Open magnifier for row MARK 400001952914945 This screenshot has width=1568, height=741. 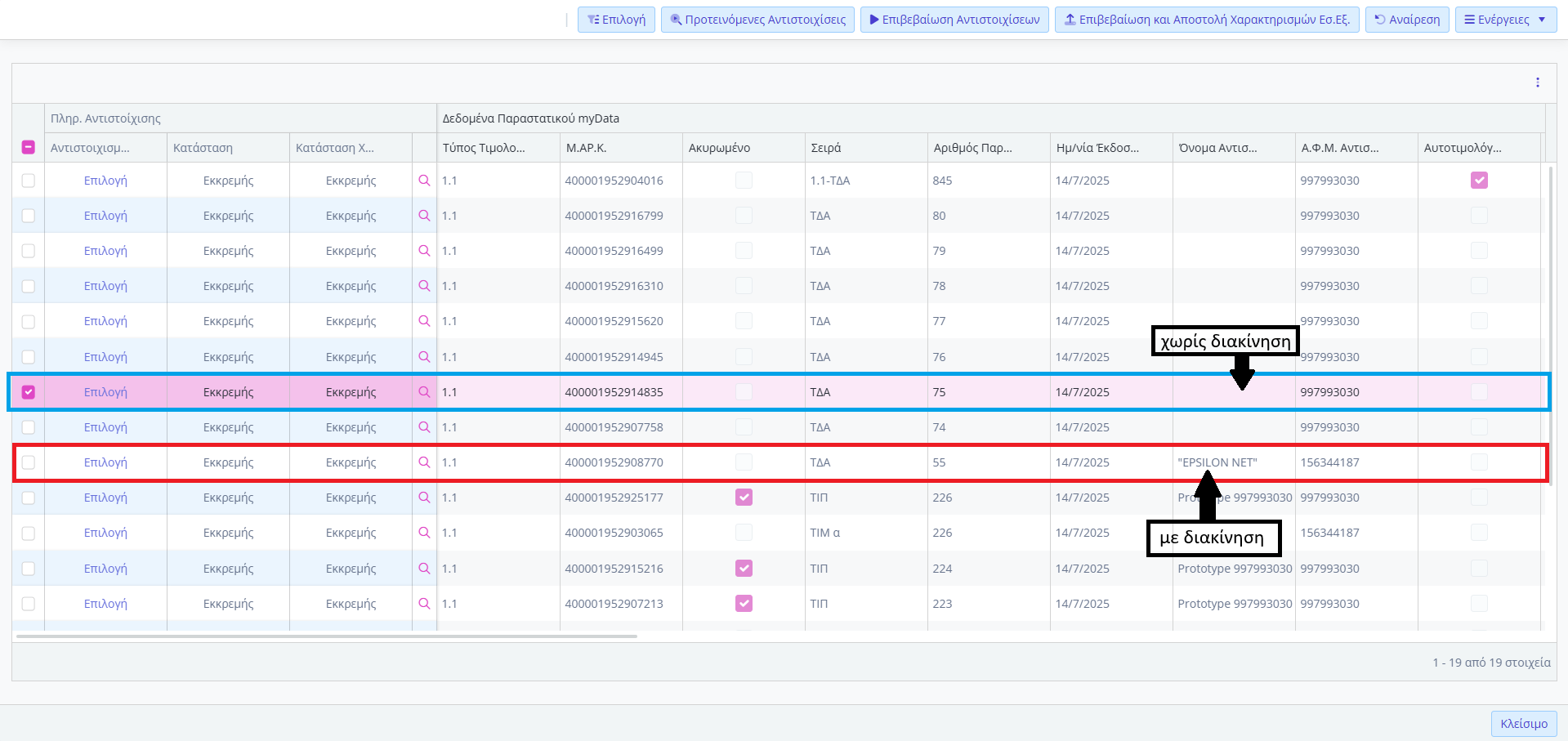coord(424,357)
